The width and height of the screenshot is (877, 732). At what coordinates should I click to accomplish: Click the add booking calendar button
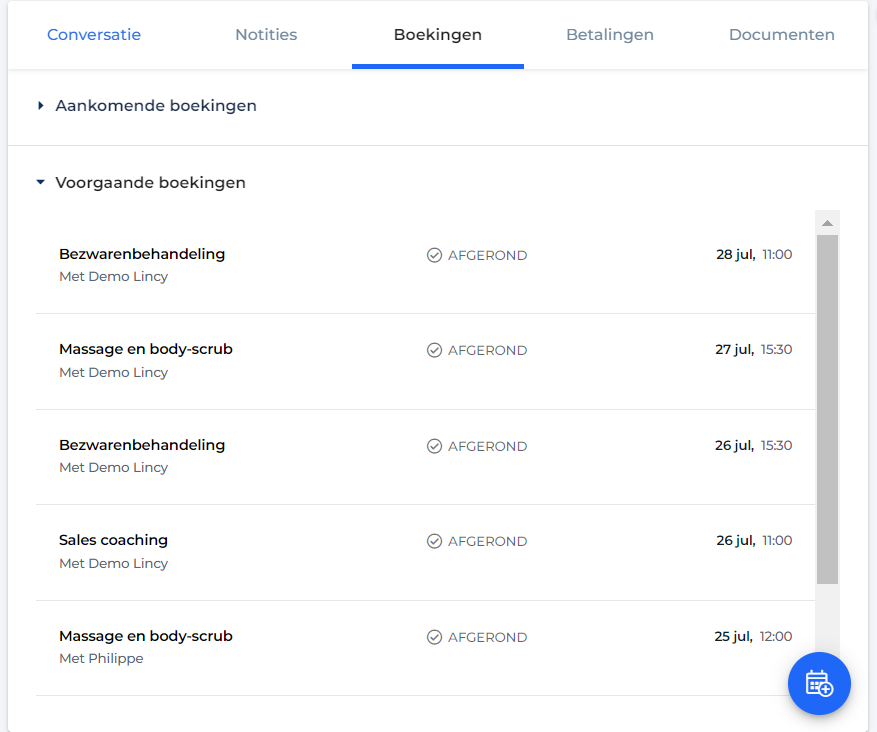pyautogui.click(x=819, y=683)
